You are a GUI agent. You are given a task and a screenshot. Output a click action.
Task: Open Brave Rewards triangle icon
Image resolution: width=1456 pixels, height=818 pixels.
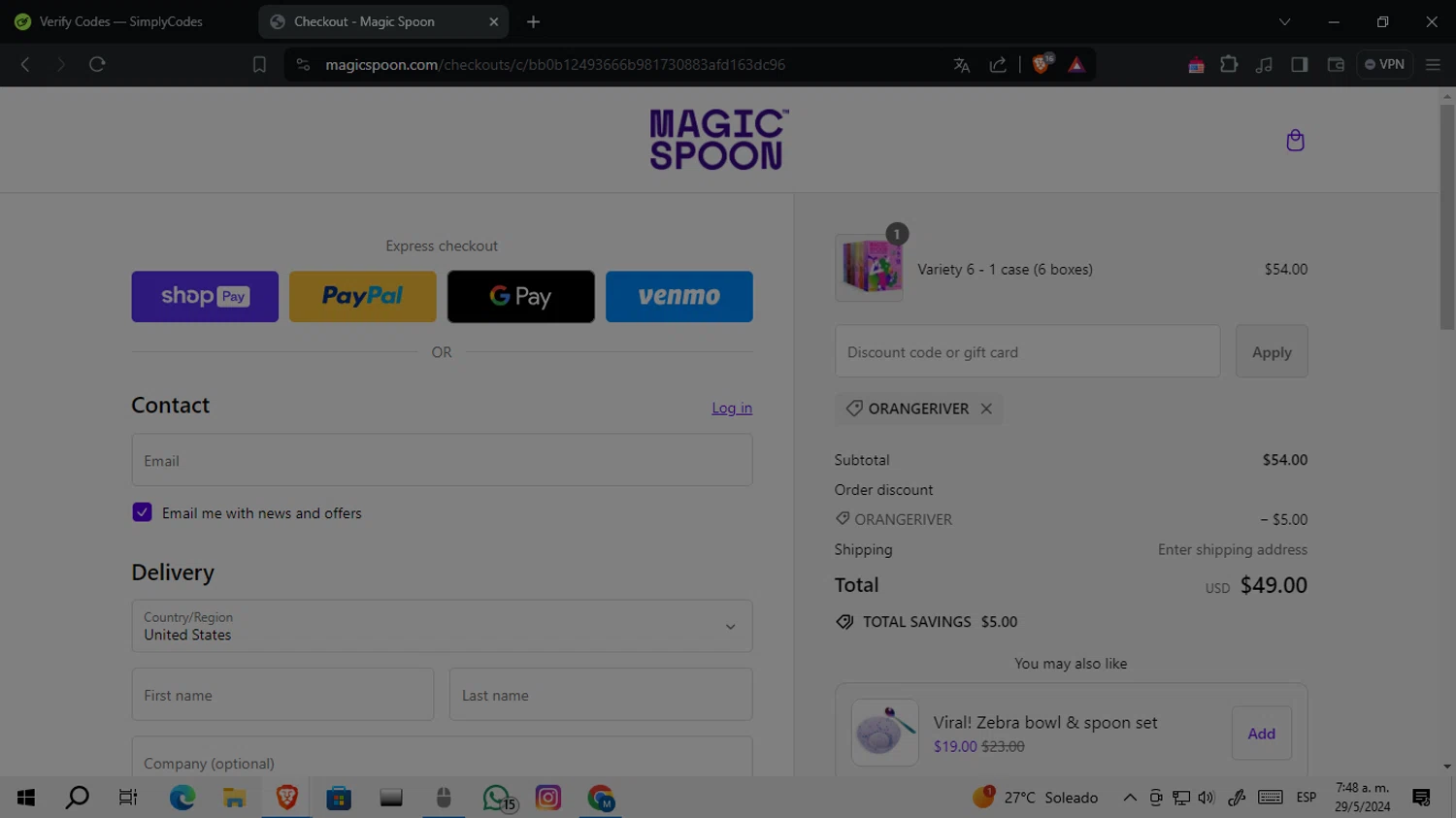(1076, 64)
